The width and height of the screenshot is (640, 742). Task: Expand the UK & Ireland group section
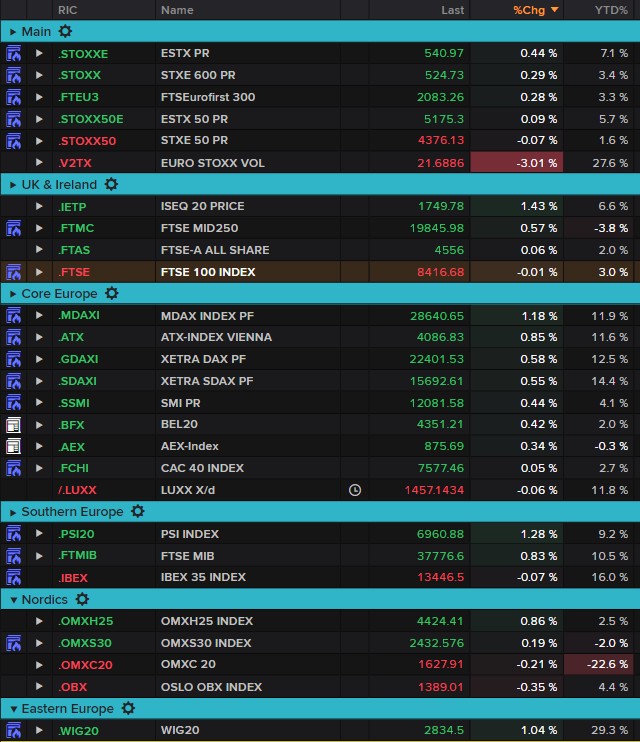[13, 185]
